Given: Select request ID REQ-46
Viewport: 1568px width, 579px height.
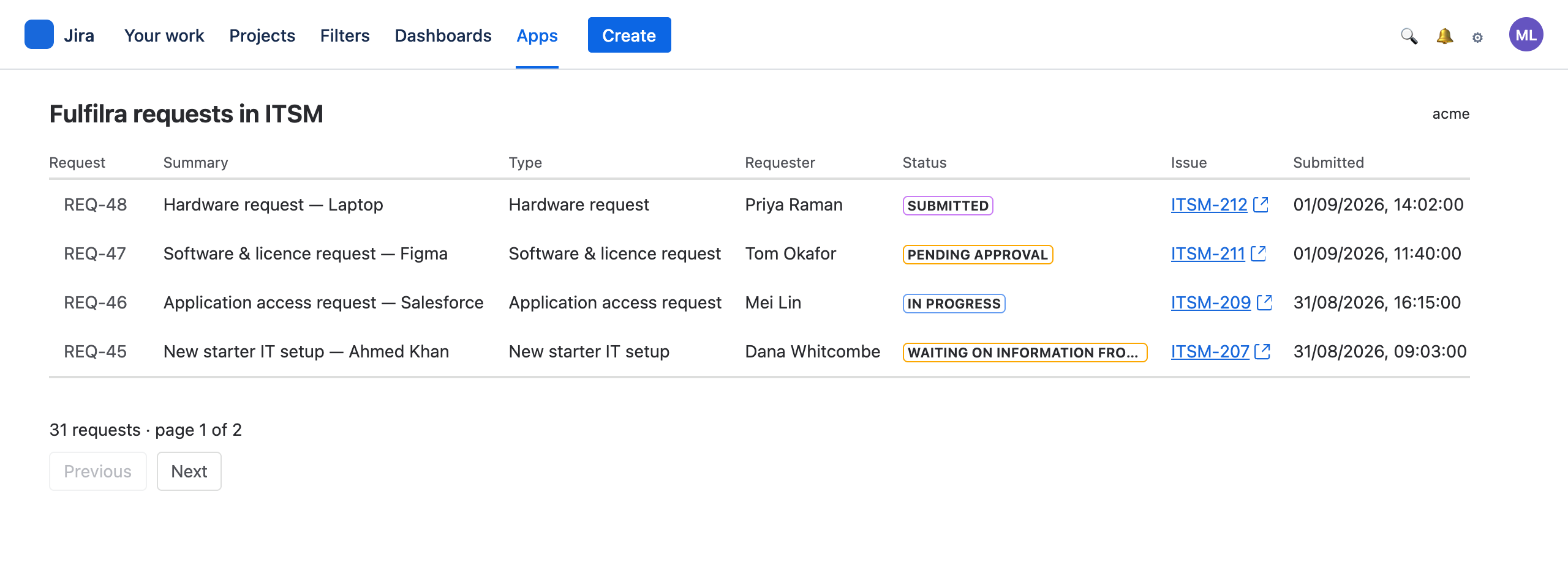Looking at the screenshot, I should [96, 302].
